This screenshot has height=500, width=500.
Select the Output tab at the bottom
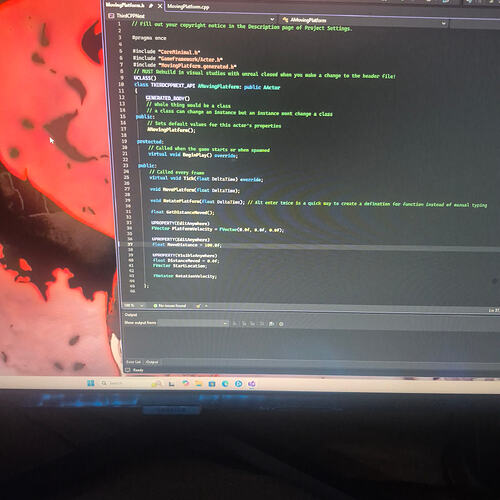tap(152, 362)
